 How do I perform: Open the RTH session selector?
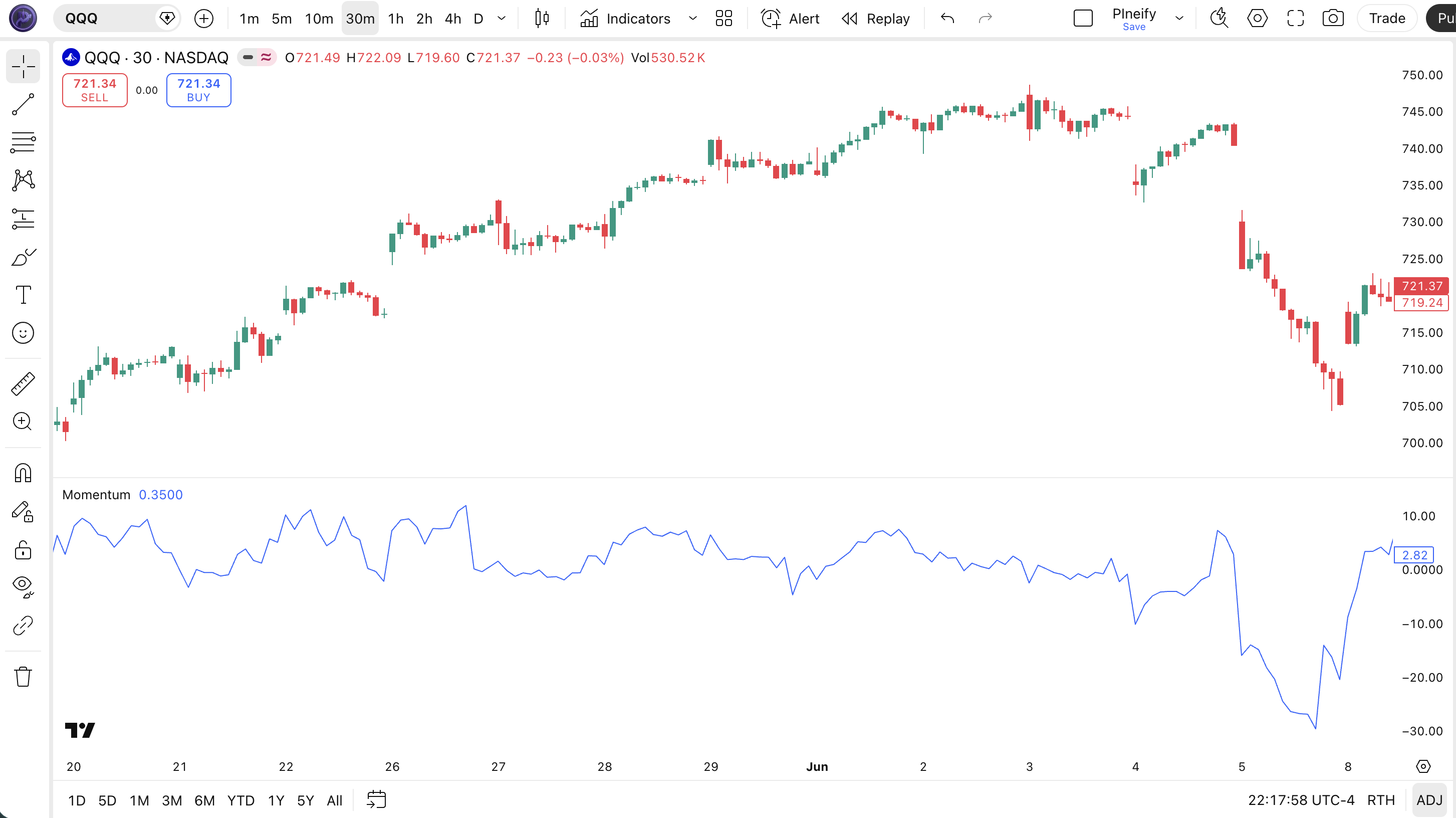1381,800
